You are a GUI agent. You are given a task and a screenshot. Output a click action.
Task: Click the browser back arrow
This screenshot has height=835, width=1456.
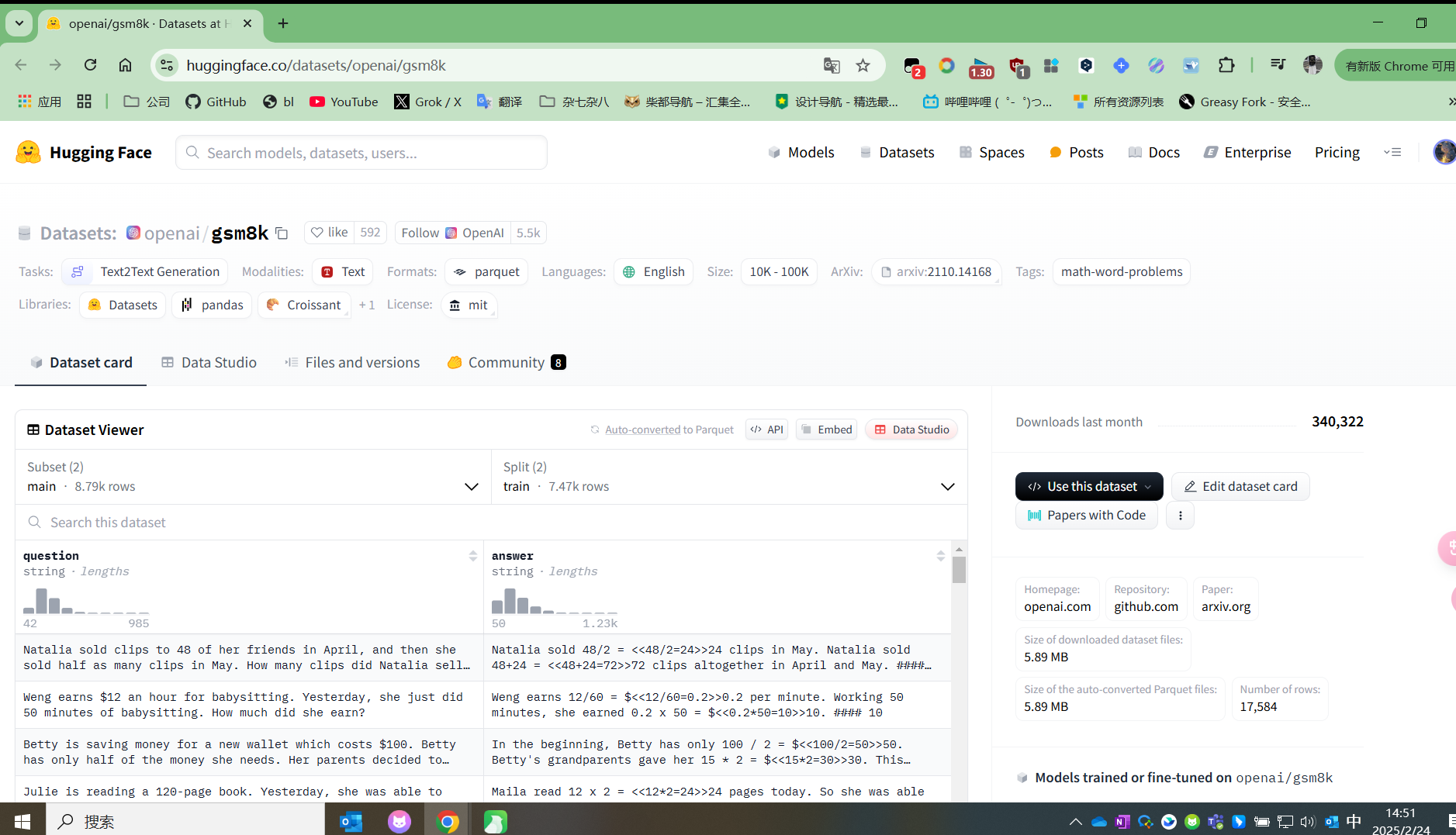21,65
